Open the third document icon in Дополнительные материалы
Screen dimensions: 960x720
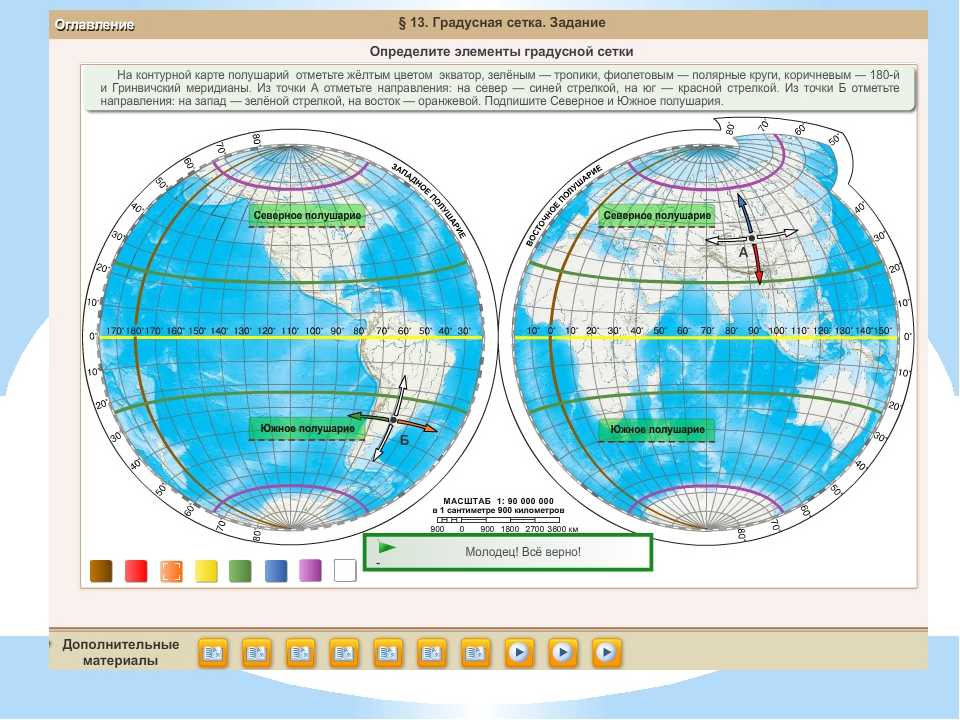301,653
